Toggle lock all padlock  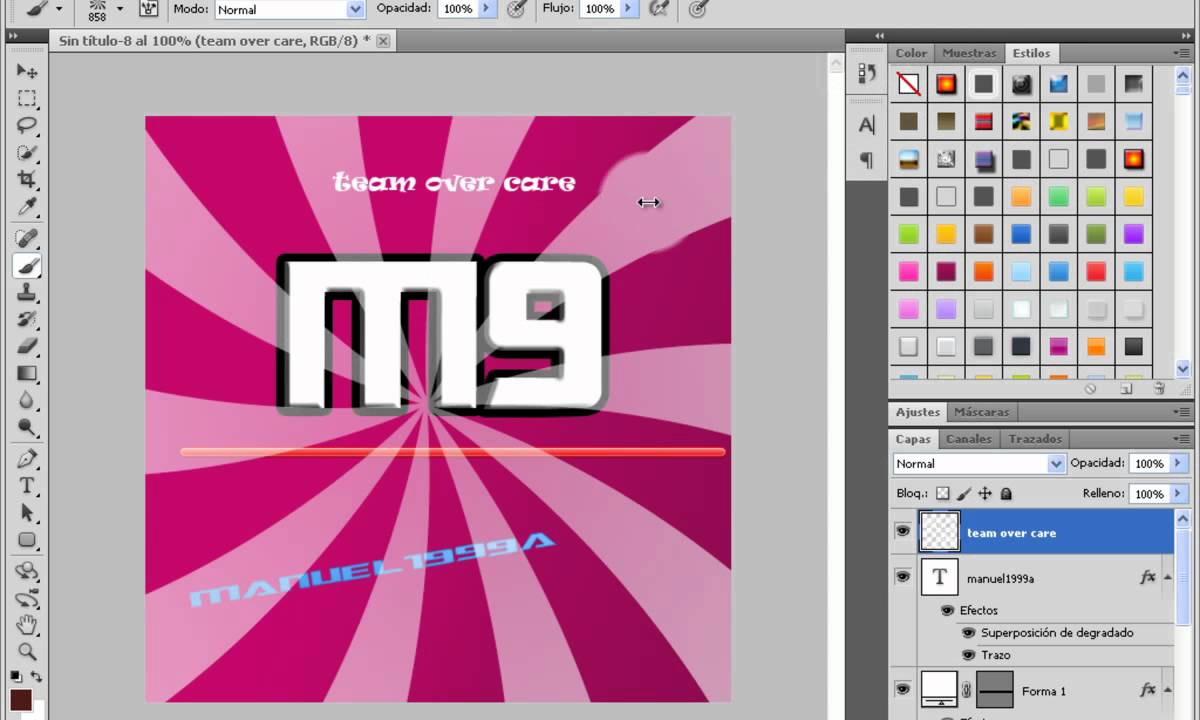(1006, 494)
